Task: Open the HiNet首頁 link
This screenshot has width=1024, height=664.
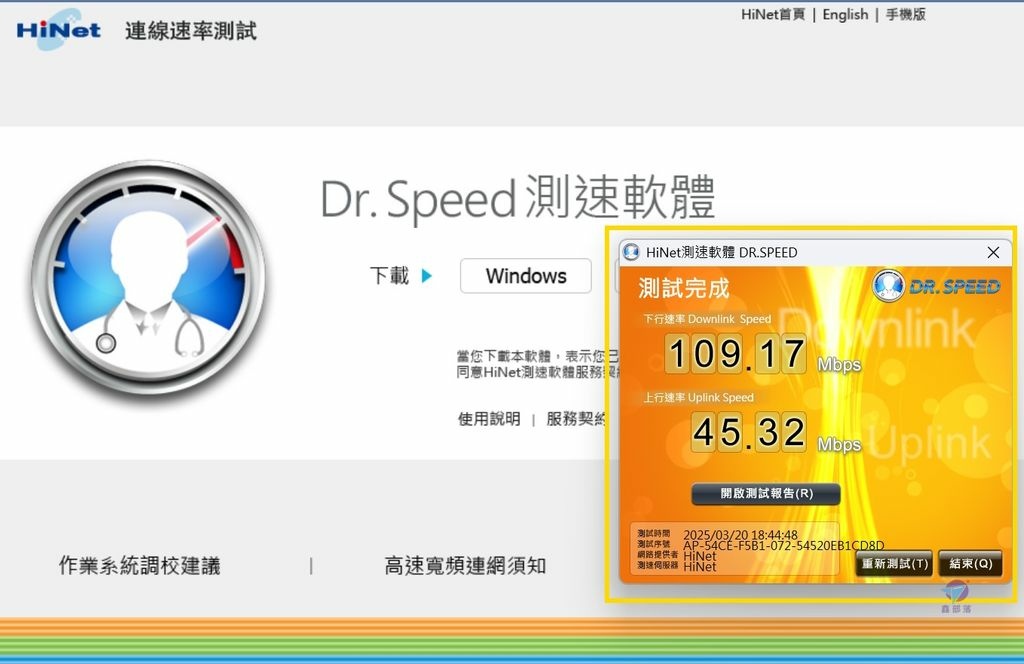Action: click(773, 14)
